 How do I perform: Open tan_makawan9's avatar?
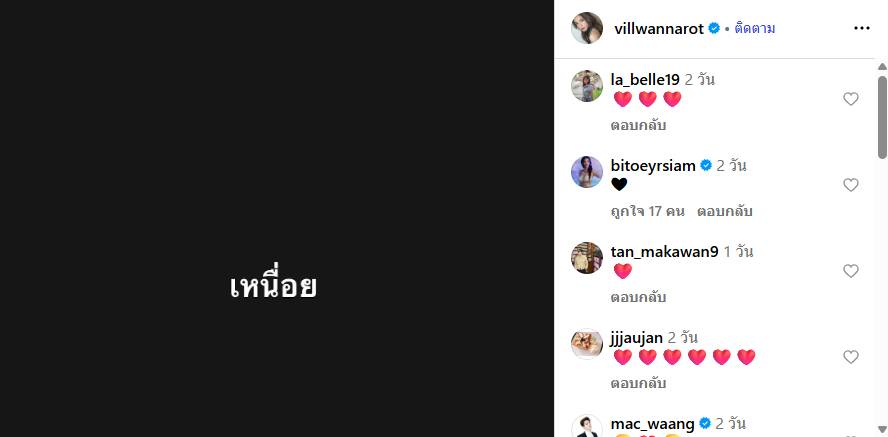pyautogui.click(x=587, y=258)
